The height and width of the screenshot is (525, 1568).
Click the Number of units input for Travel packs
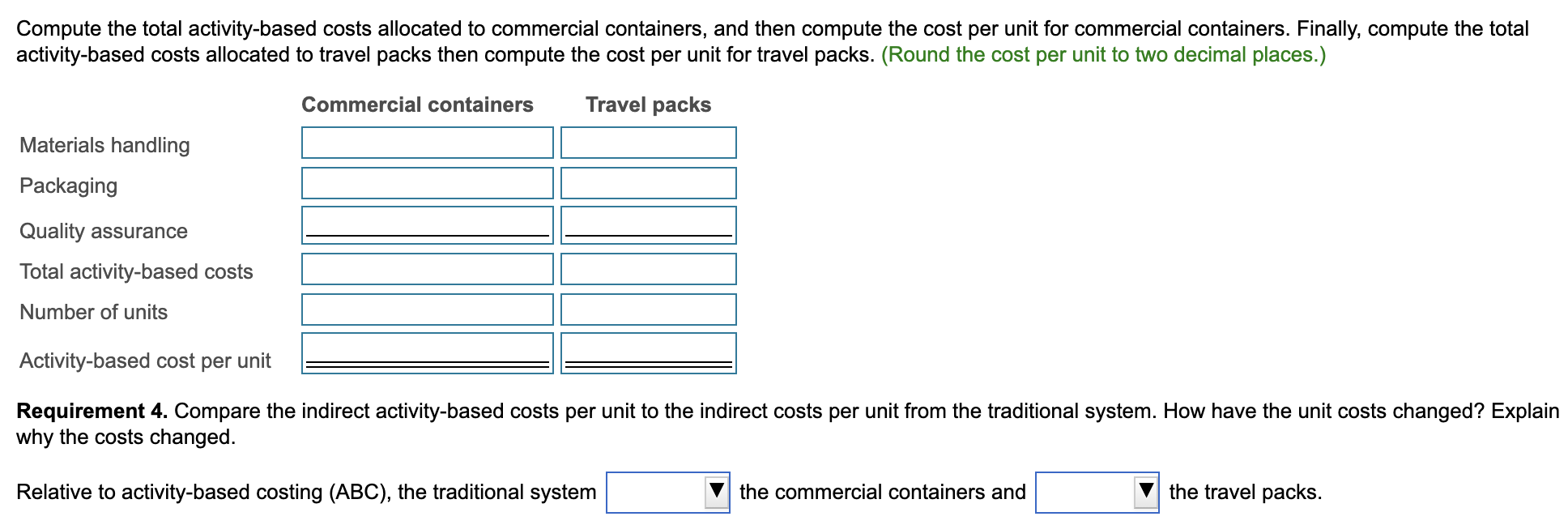(648, 309)
